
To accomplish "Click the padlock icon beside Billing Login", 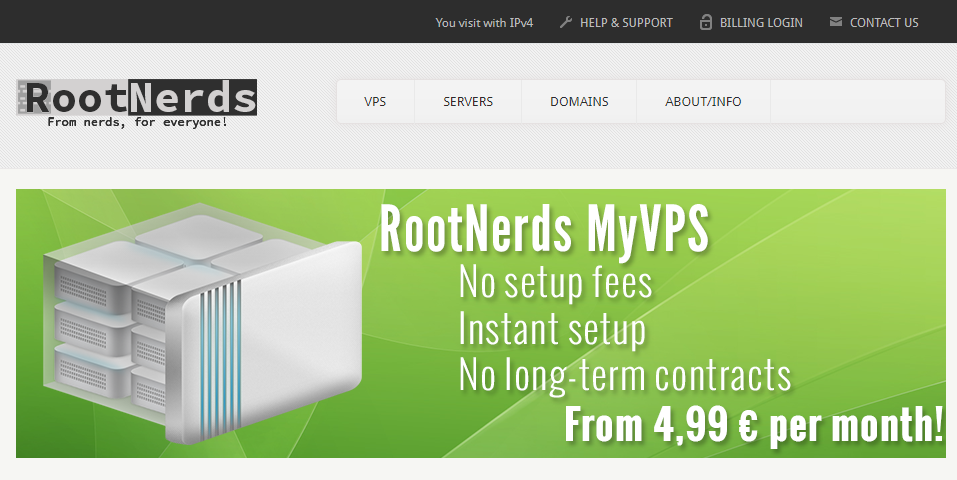I will [706, 23].
